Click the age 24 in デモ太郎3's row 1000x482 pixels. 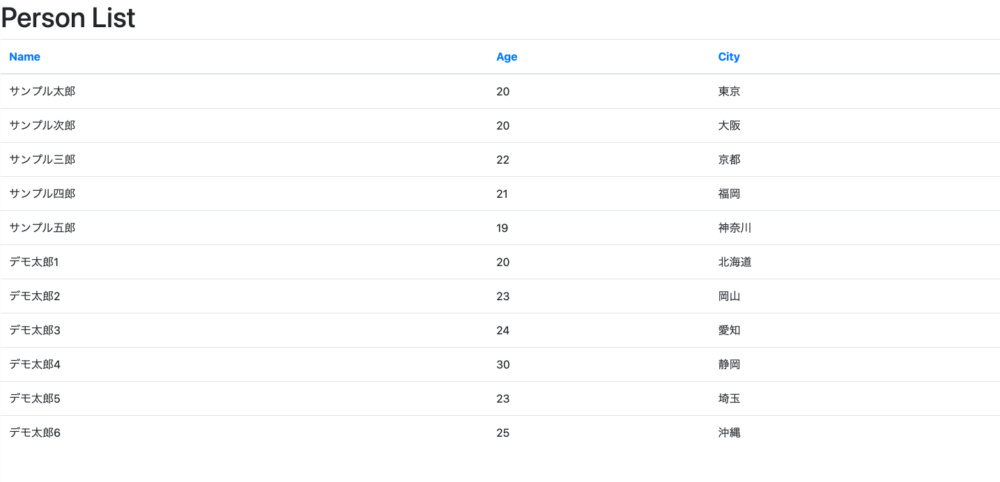(x=503, y=330)
